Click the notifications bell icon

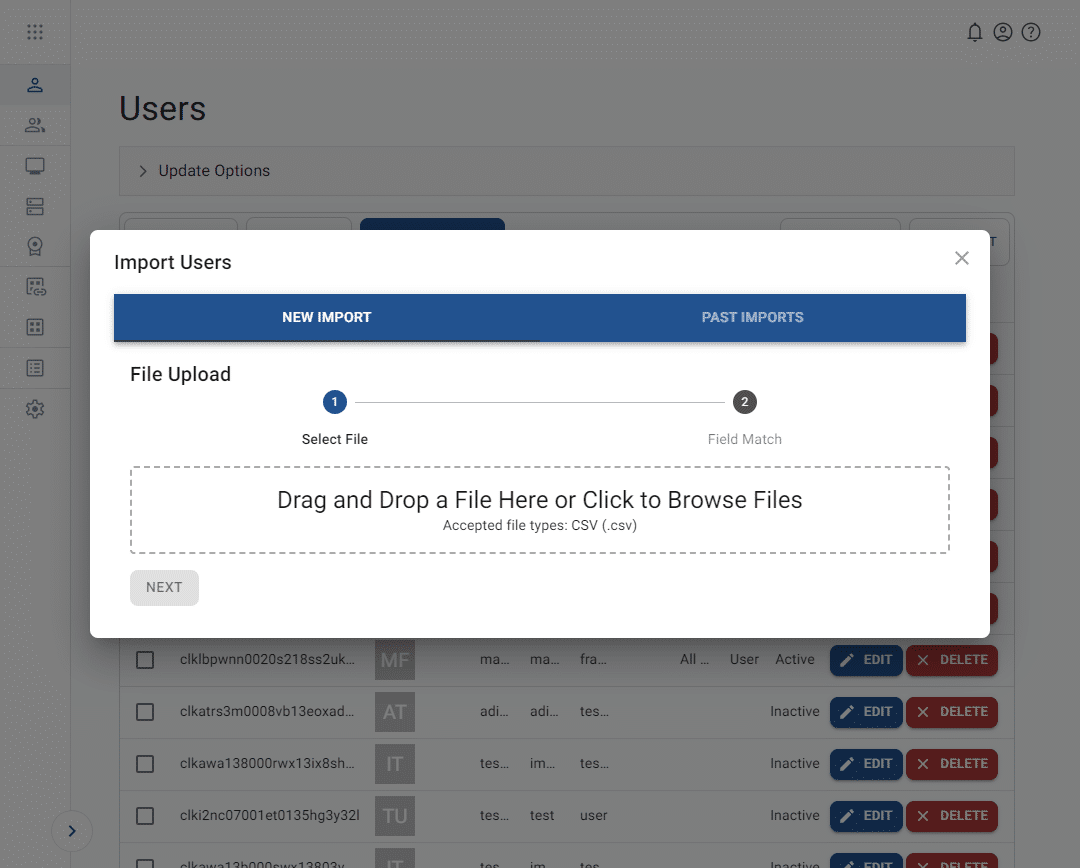[975, 32]
